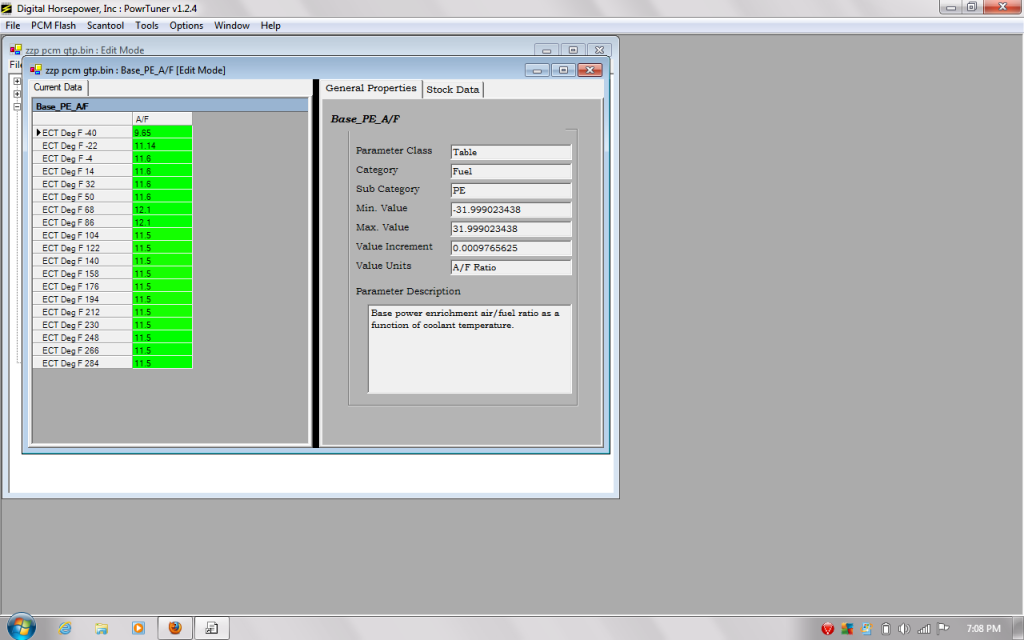This screenshot has width=1024, height=640.
Task: Expand the second plus node in the background tree
Action: (x=17, y=94)
